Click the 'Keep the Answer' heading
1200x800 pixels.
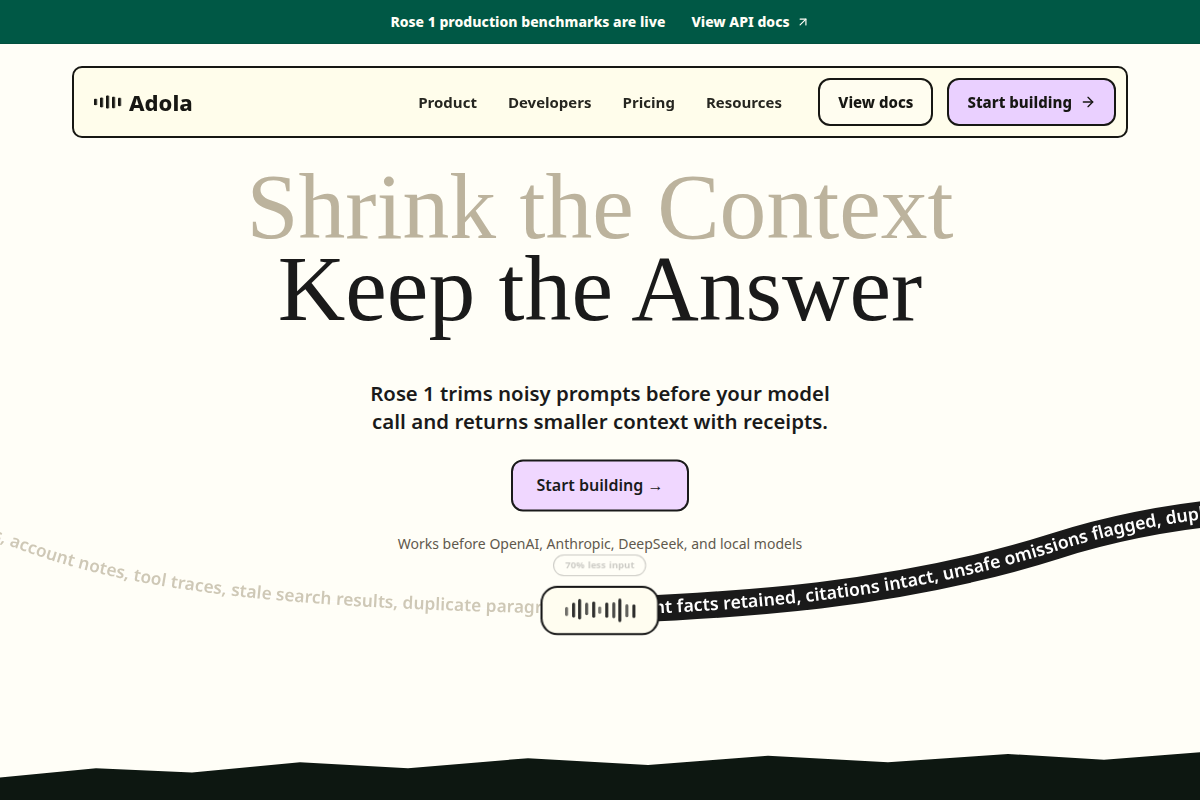pyautogui.click(x=600, y=291)
